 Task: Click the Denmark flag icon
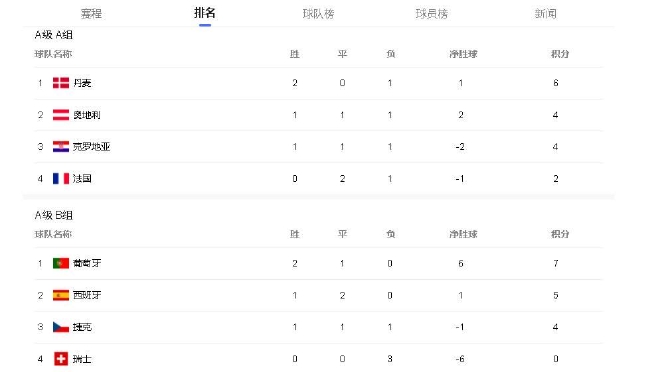(x=61, y=83)
